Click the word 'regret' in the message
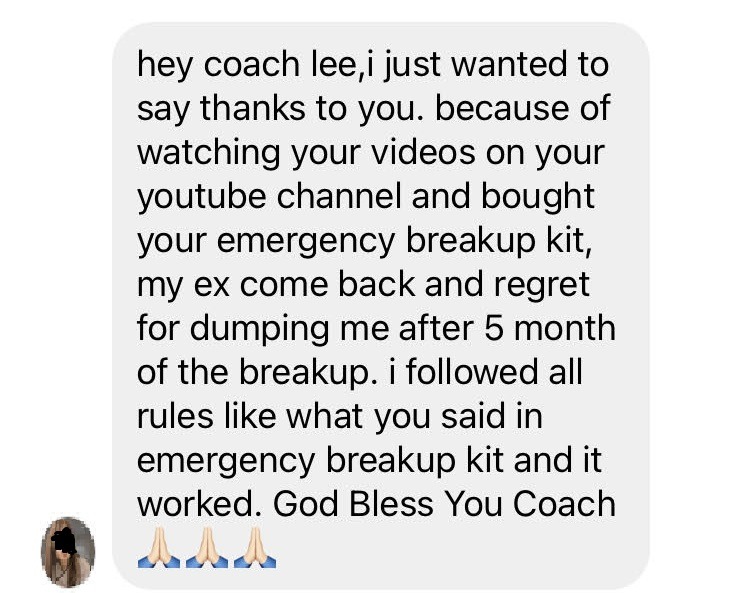 click(x=541, y=285)
